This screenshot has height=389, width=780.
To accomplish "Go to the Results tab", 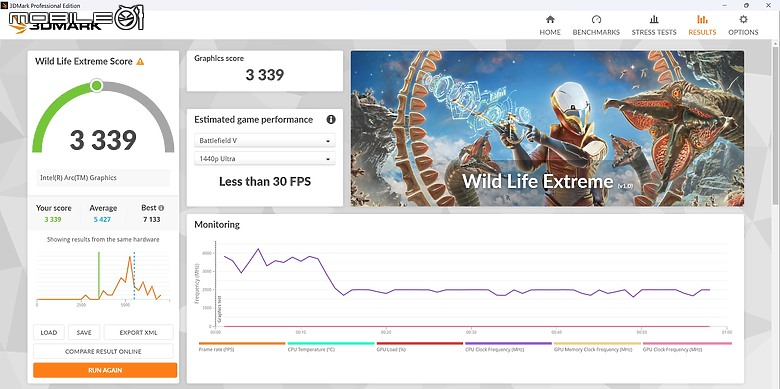I will point(702,25).
